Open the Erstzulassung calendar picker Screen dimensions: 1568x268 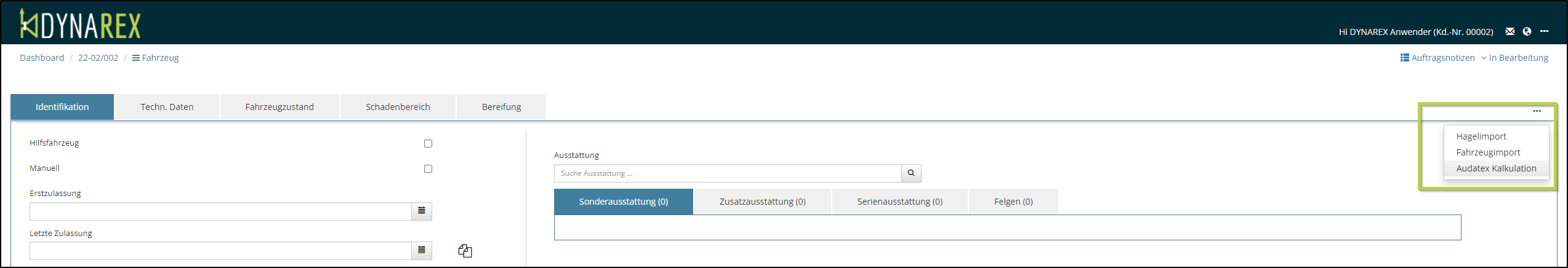[422, 211]
